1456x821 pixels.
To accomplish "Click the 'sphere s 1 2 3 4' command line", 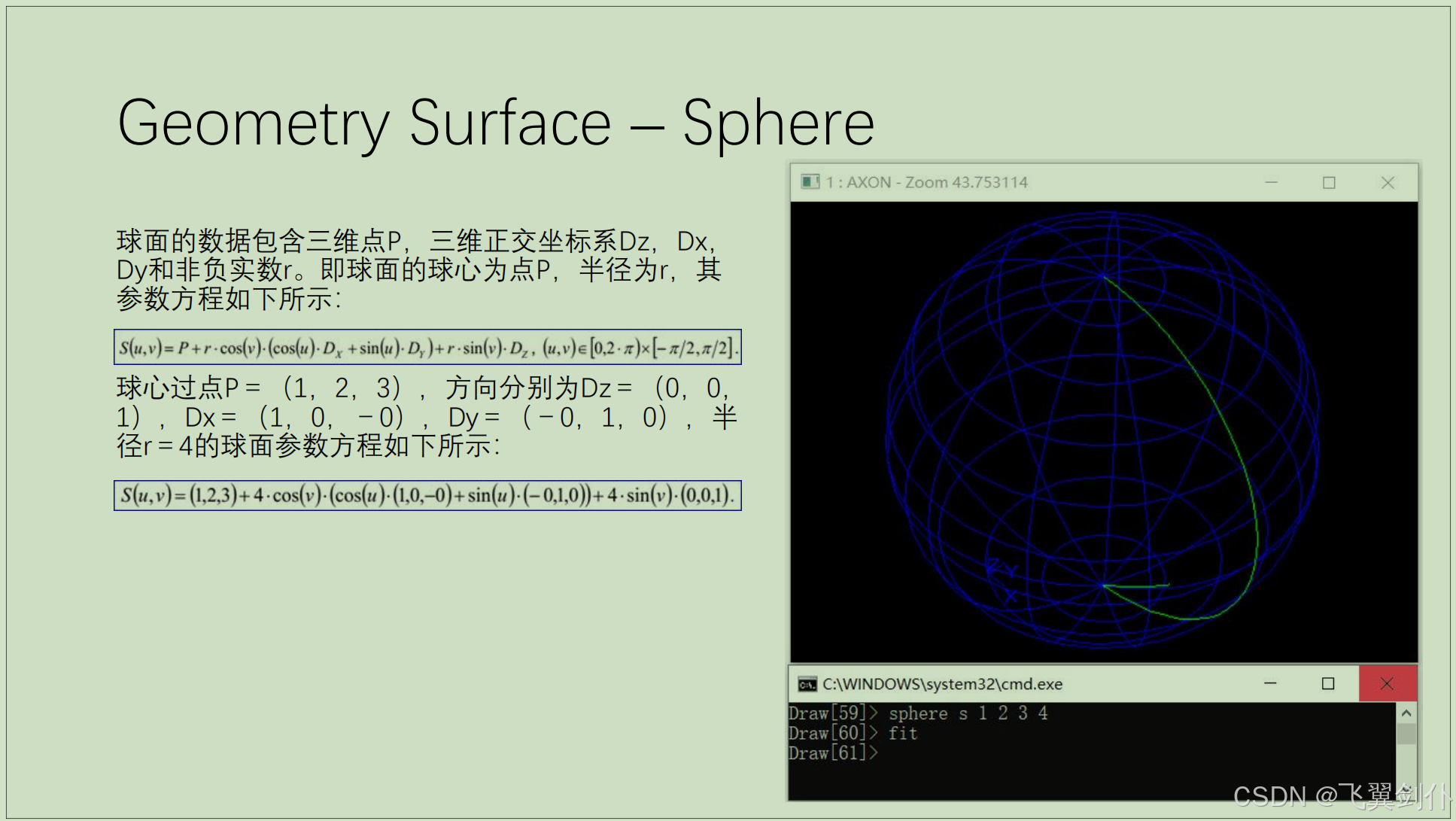I will 967,713.
